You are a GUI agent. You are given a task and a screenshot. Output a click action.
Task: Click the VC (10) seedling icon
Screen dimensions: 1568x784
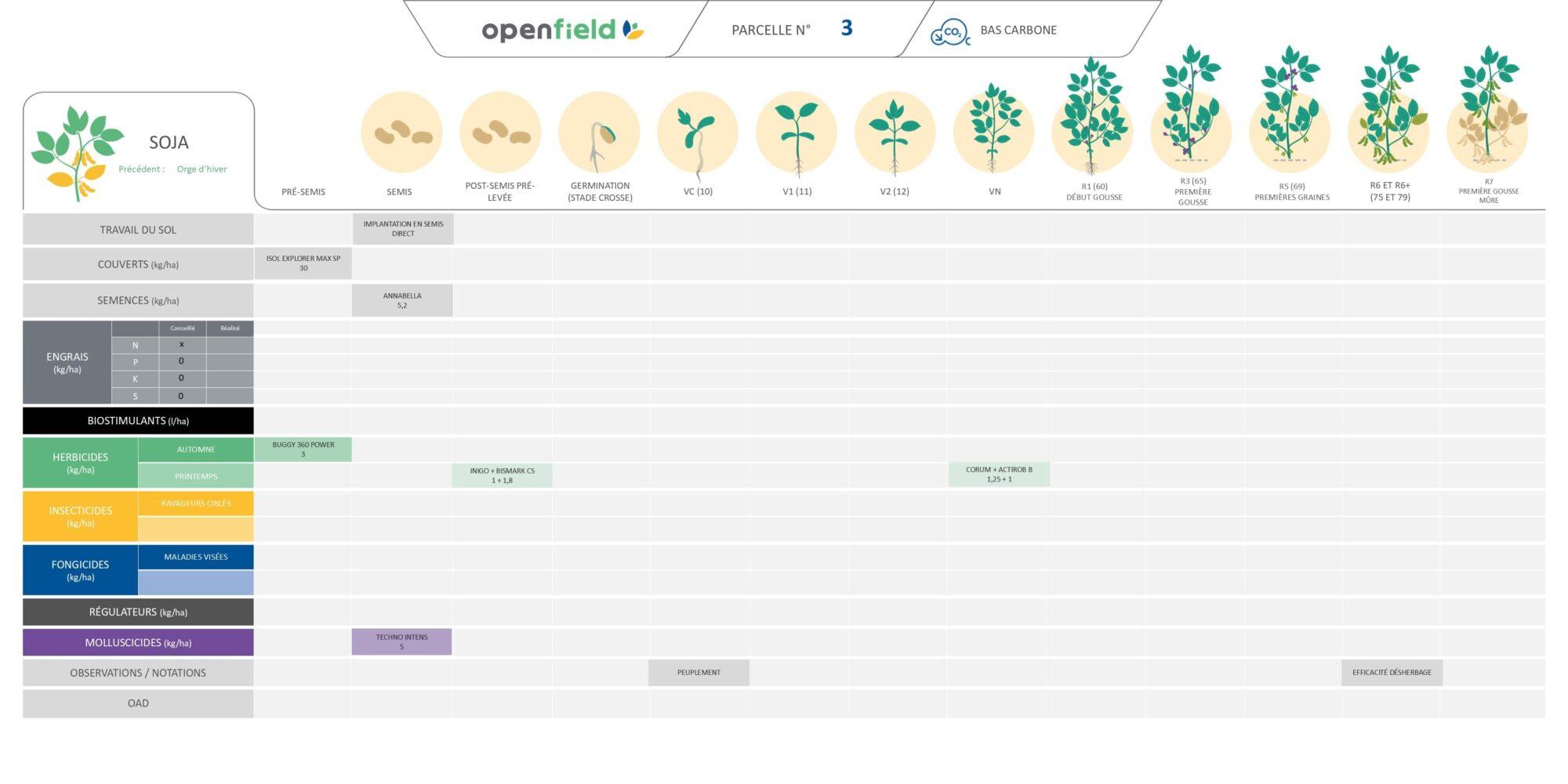tap(698, 132)
